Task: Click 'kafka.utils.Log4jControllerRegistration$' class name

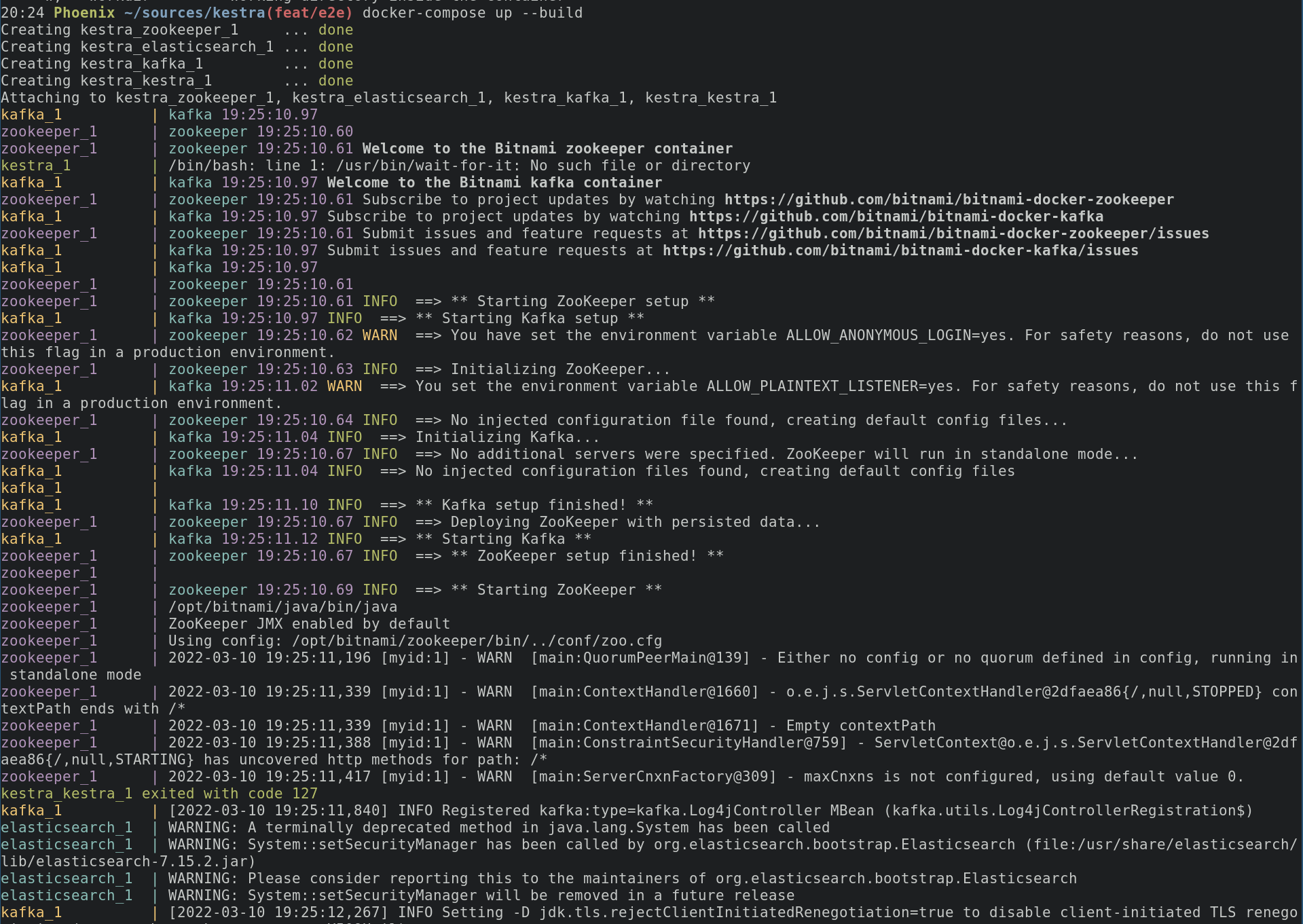Action: [x=1069, y=811]
